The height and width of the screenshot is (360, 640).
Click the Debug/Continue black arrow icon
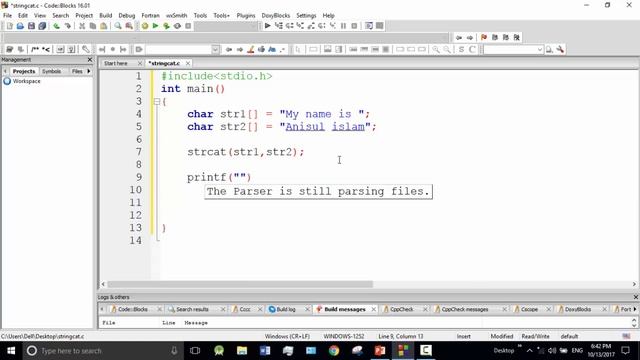point(267,26)
